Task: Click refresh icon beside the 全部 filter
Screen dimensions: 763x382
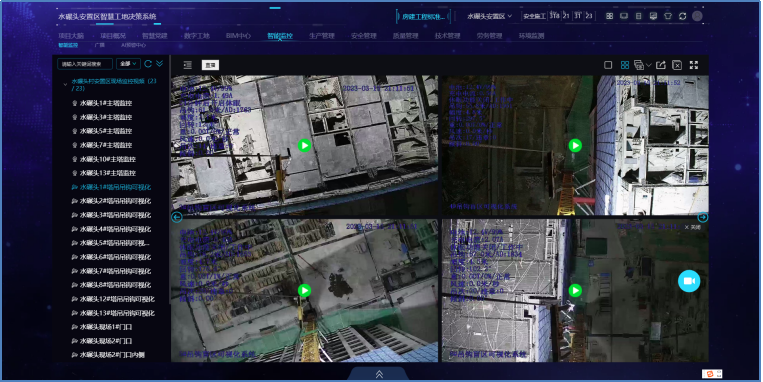Action: pyautogui.click(x=148, y=64)
